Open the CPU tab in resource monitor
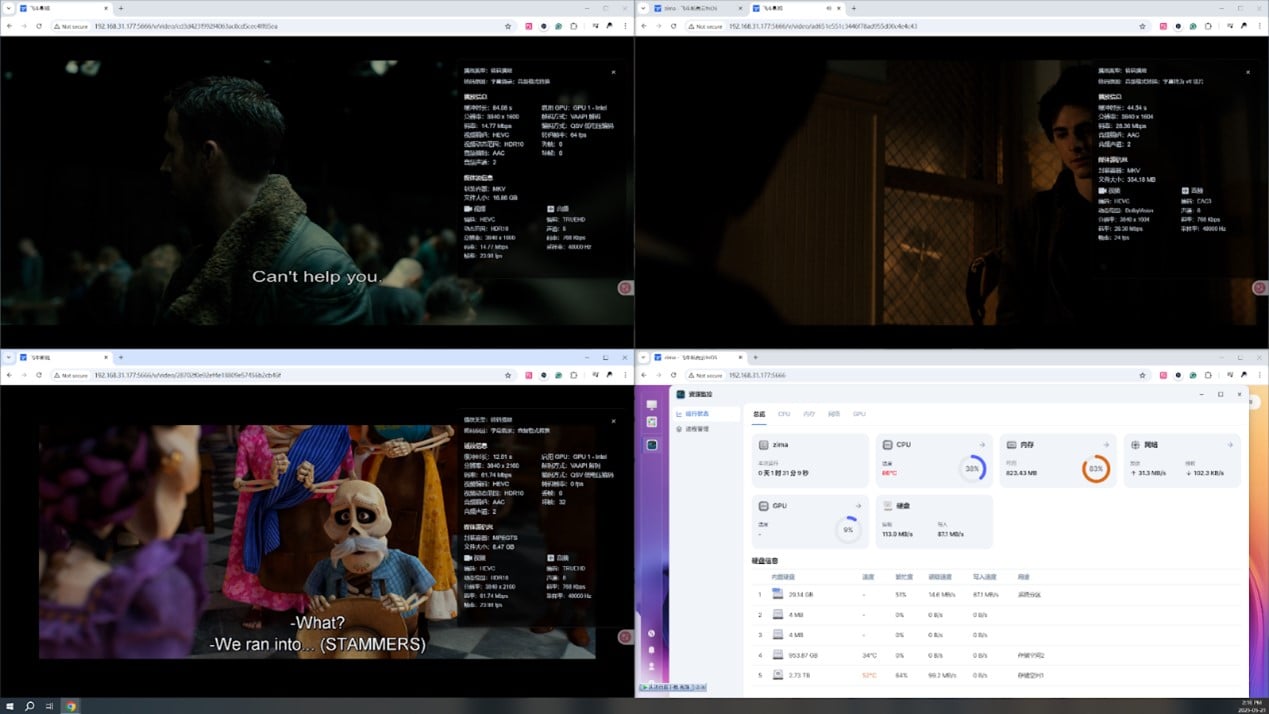Viewport: 1269px width, 714px height. tap(784, 413)
